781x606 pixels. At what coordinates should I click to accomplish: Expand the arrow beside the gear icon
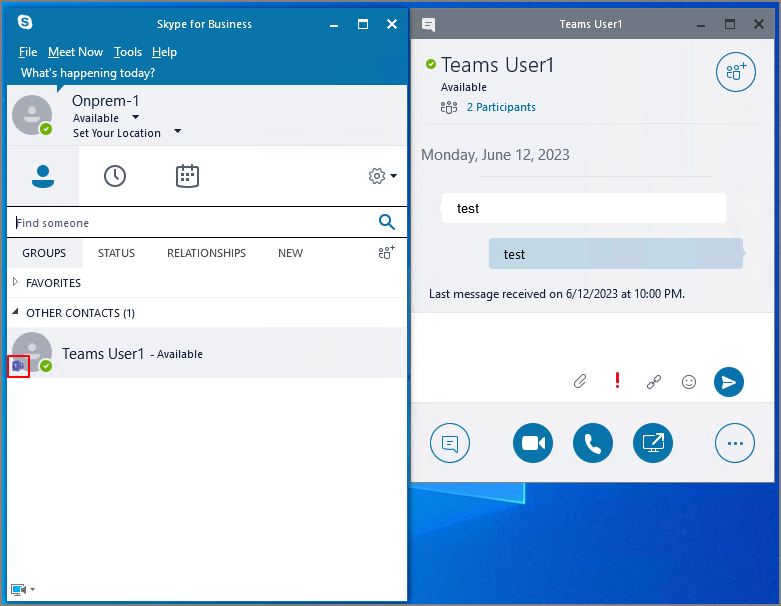click(393, 176)
